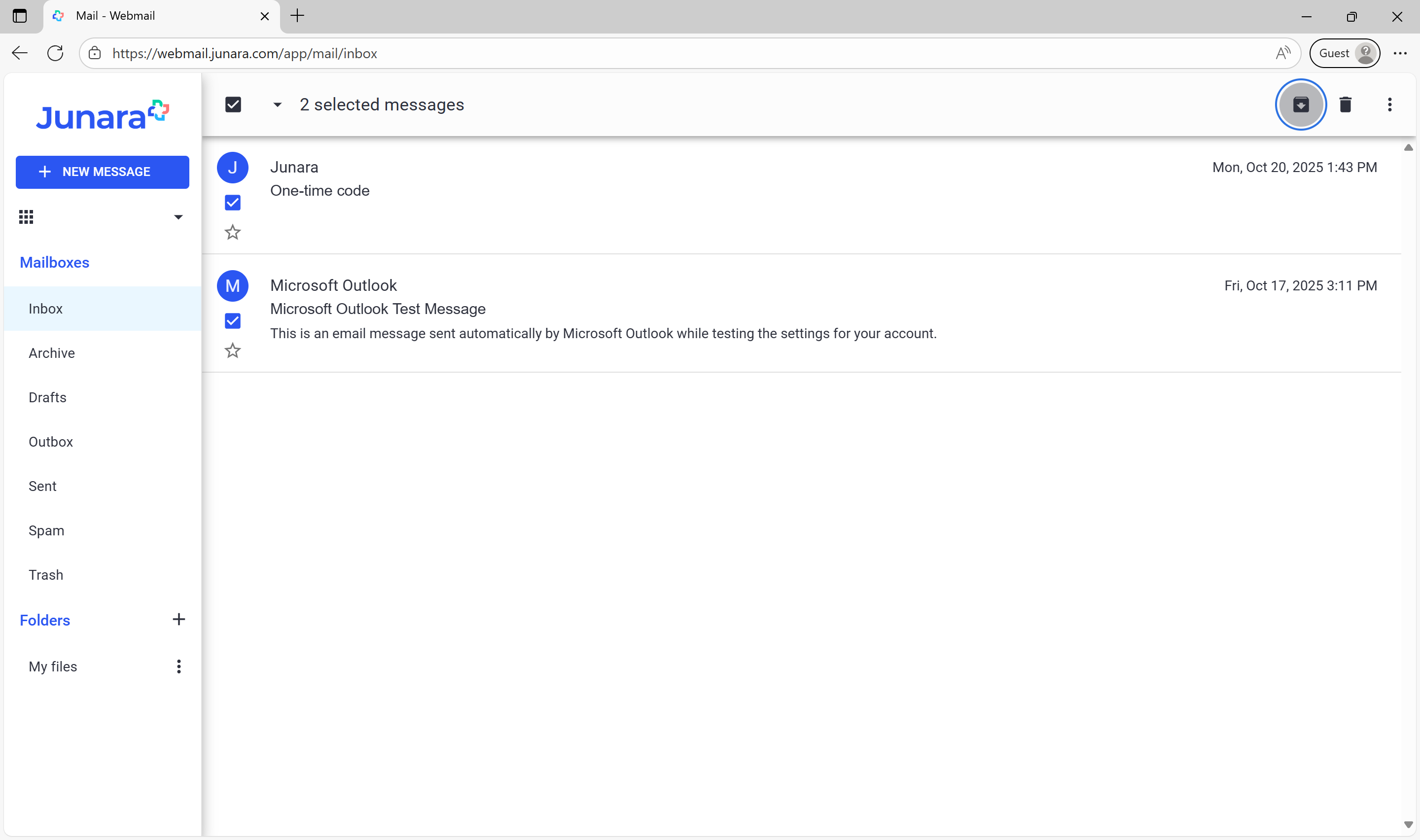Open Microsoft Outlook Test Message subject

tap(378, 309)
